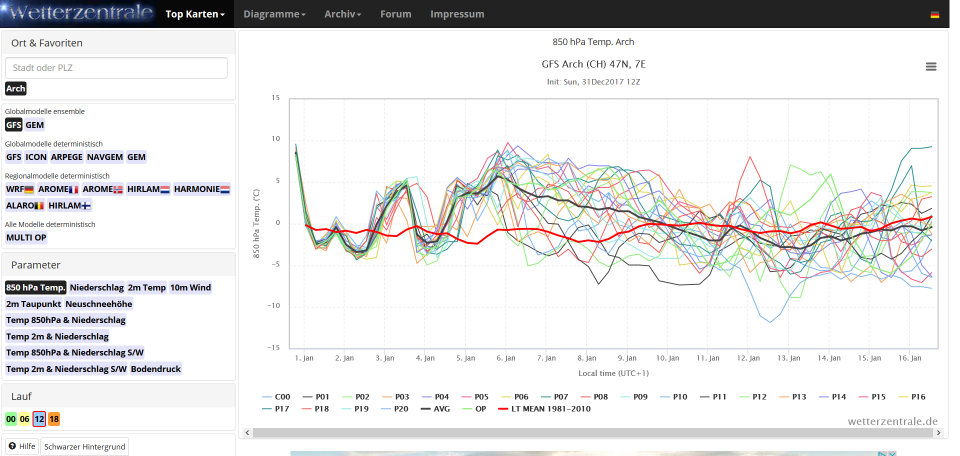Go to the Forum page

tap(396, 15)
